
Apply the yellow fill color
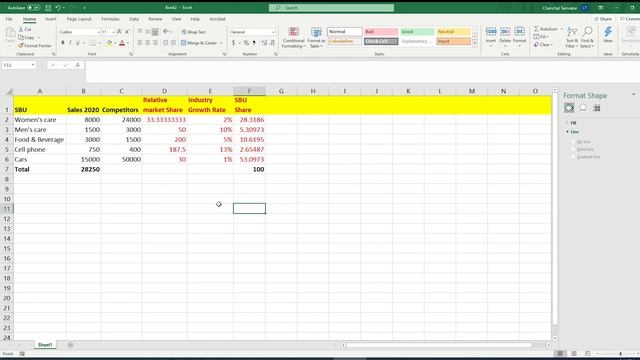pyautogui.click(x=109, y=43)
